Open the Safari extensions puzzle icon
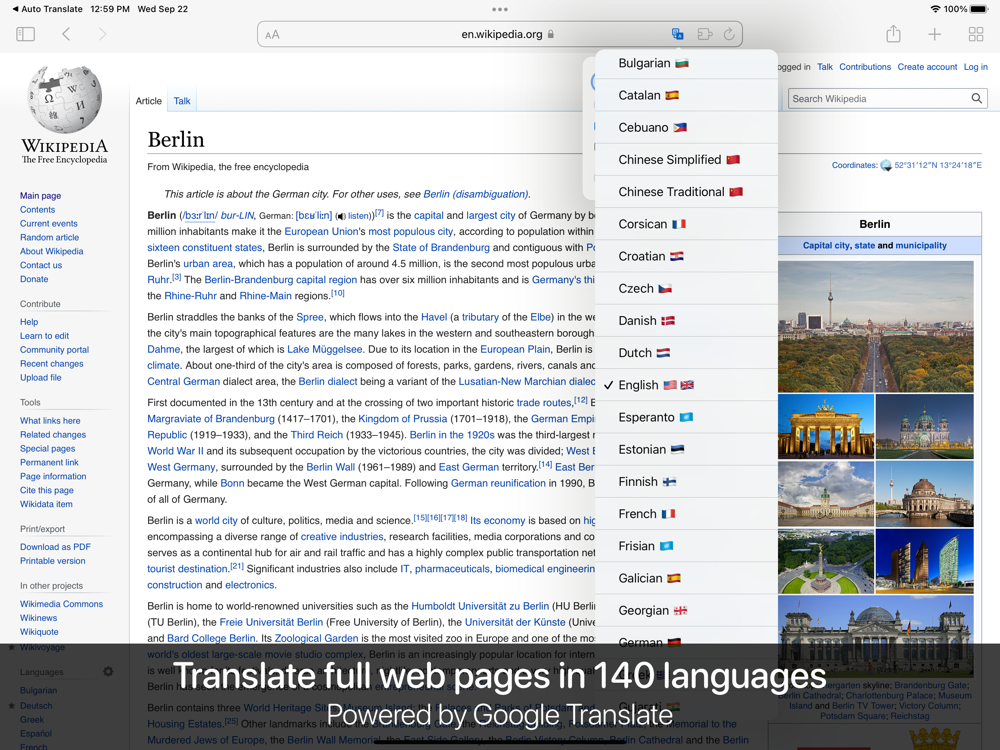The height and width of the screenshot is (750, 1000). point(704,34)
